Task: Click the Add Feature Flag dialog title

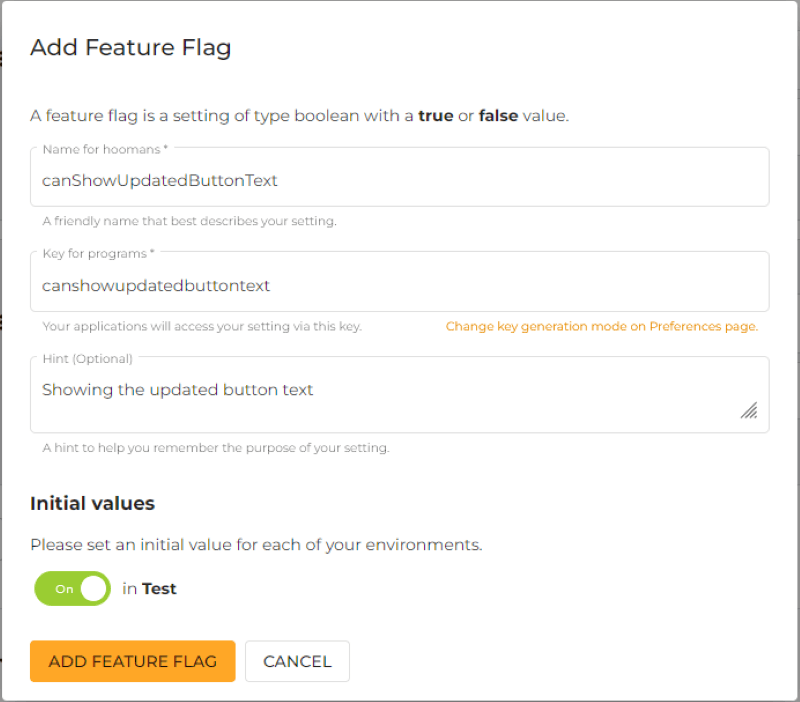Action: point(130,47)
